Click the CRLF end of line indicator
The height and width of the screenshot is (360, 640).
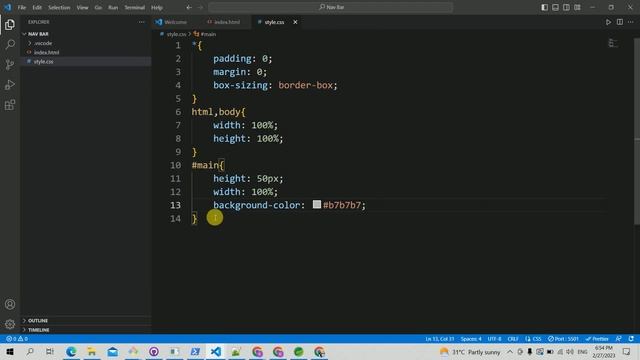[x=513, y=339]
